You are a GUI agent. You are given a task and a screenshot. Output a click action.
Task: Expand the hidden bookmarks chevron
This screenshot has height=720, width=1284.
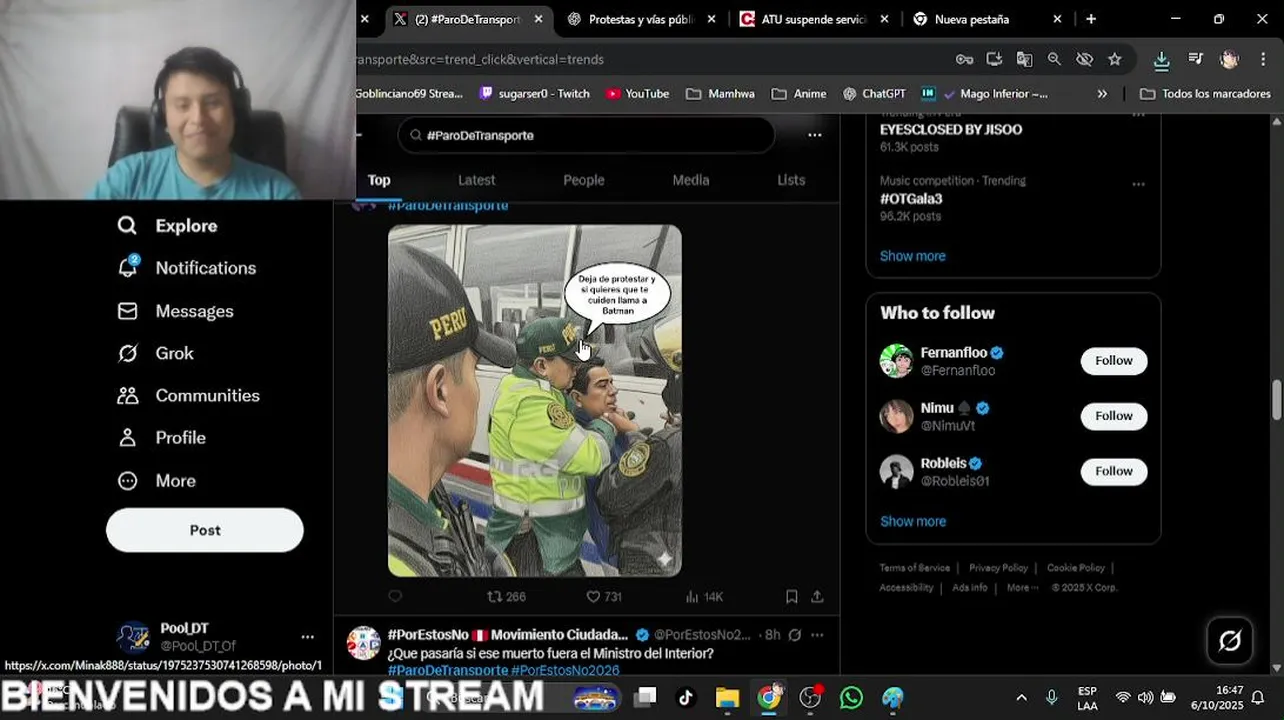pyautogui.click(x=1102, y=93)
